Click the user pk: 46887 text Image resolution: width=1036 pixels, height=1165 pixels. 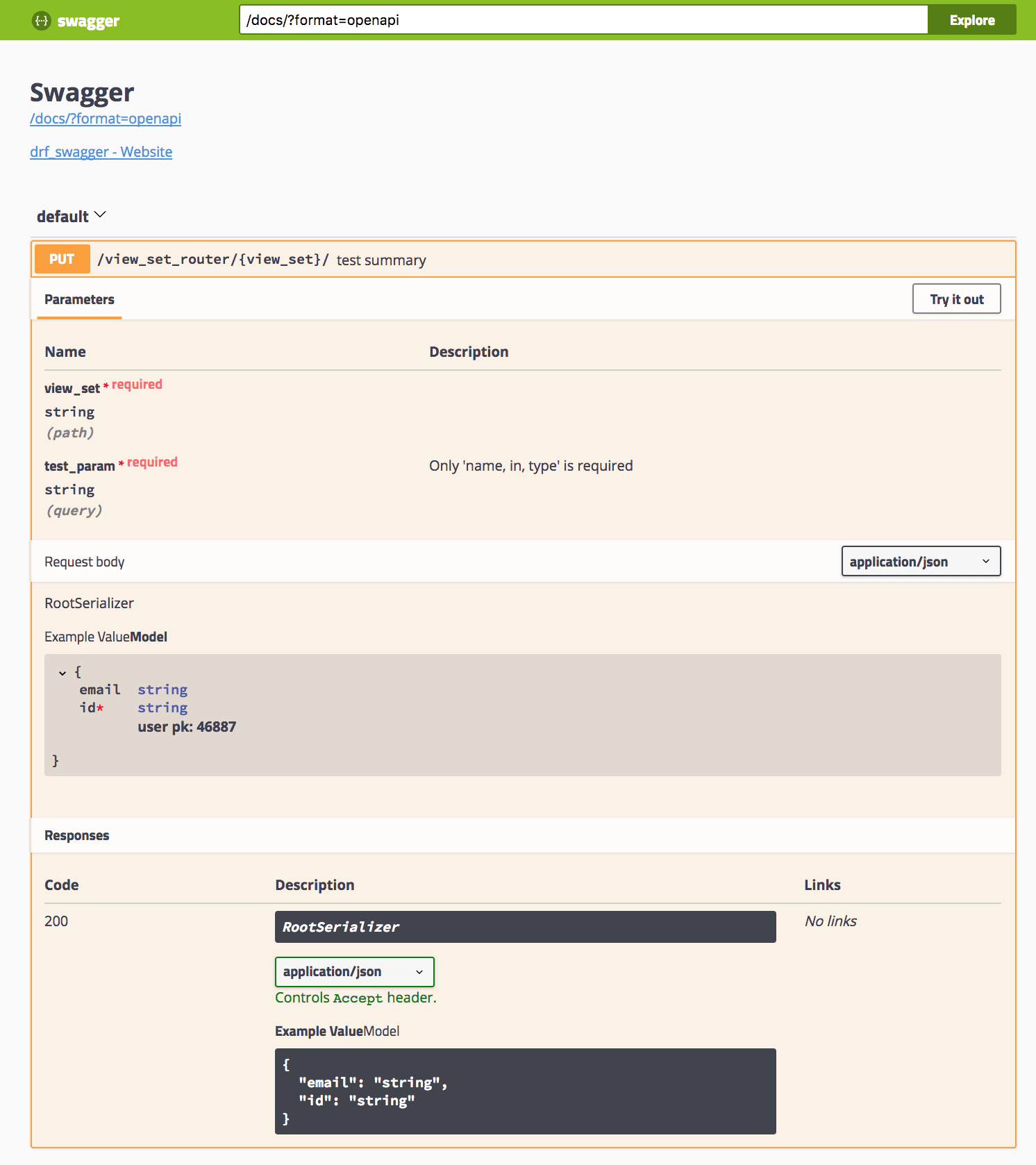(x=187, y=727)
